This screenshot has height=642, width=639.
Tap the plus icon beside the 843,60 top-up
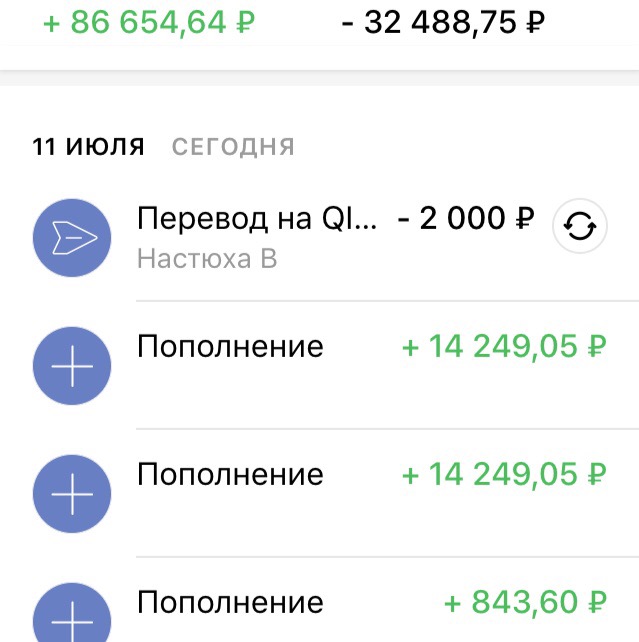72,613
